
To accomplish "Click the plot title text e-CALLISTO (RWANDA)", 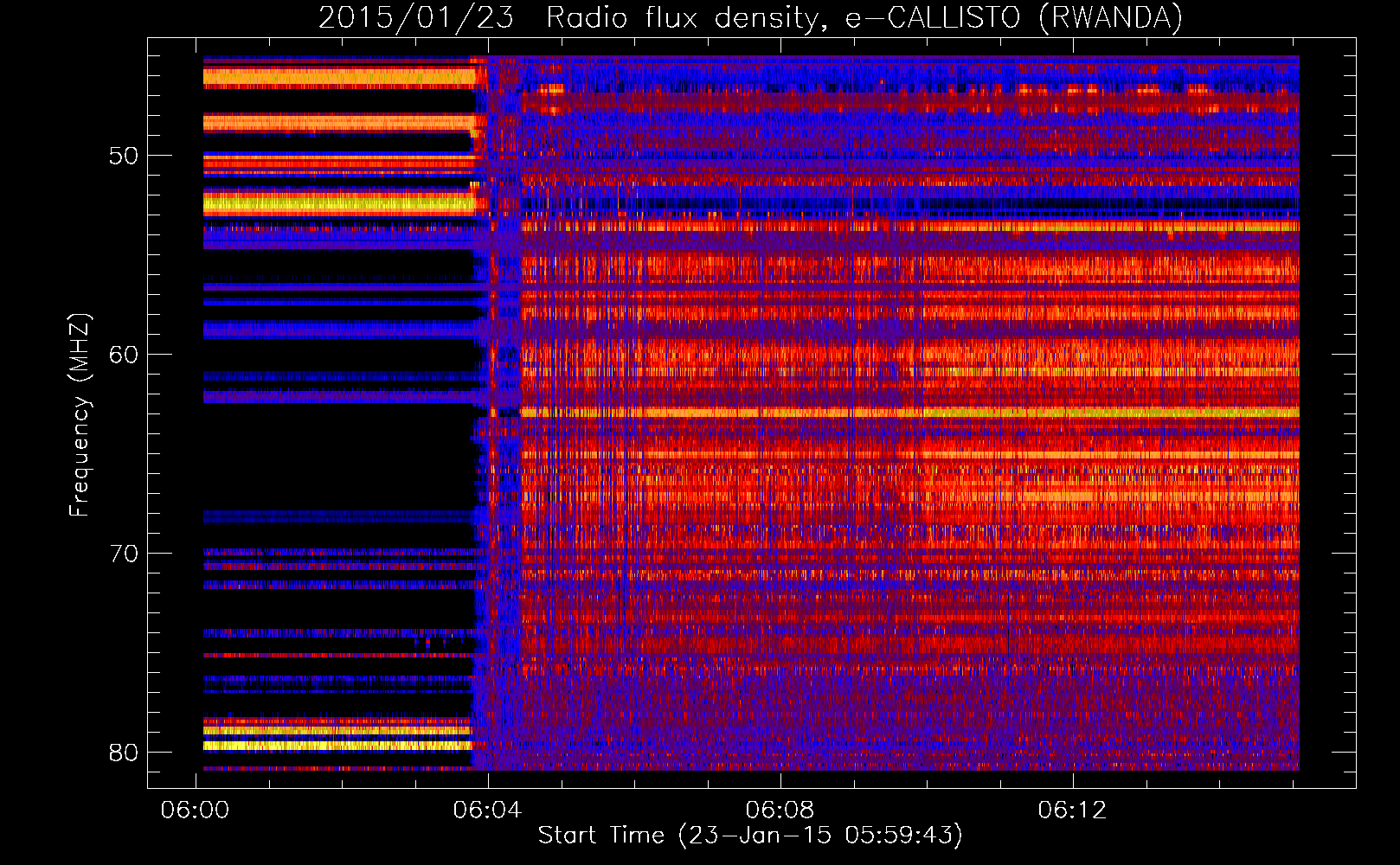I will (1013, 18).
